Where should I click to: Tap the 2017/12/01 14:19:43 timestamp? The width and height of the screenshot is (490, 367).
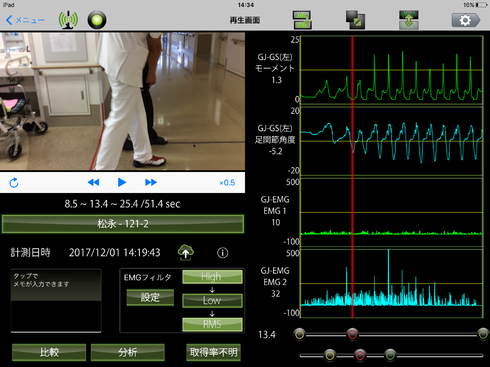click(115, 253)
